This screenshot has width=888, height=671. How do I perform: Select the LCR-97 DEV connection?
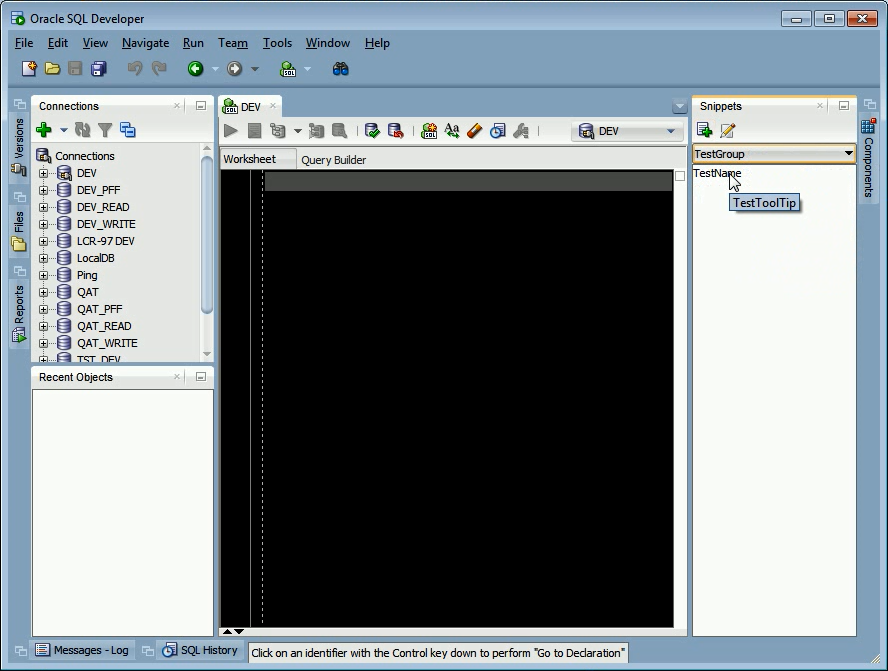tap(105, 241)
